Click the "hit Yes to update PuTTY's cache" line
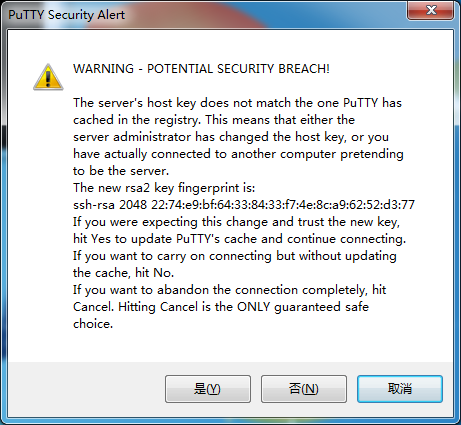The image size is (461, 425). (239, 239)
